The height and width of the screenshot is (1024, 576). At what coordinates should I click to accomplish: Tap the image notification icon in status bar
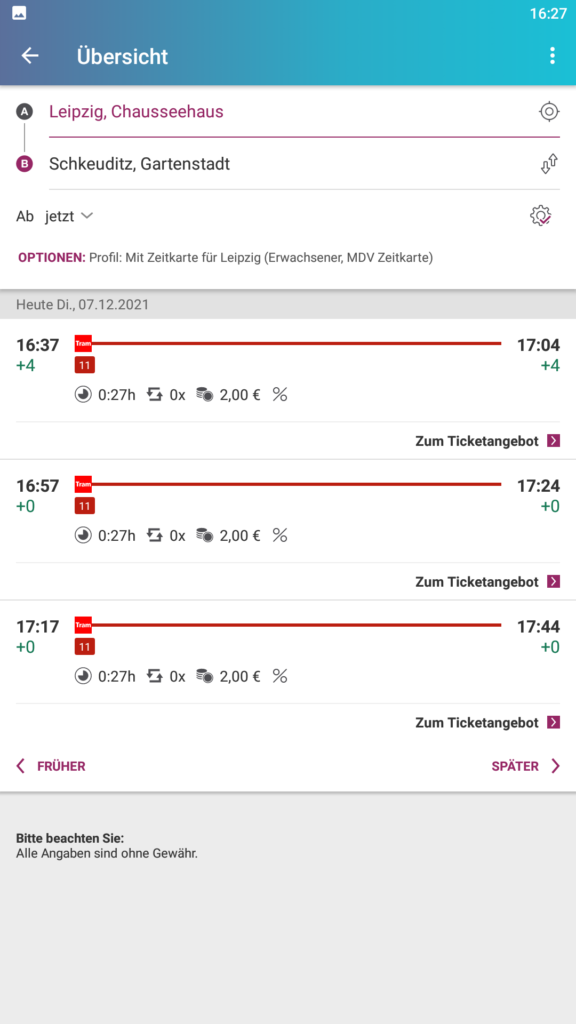(20, 13)
